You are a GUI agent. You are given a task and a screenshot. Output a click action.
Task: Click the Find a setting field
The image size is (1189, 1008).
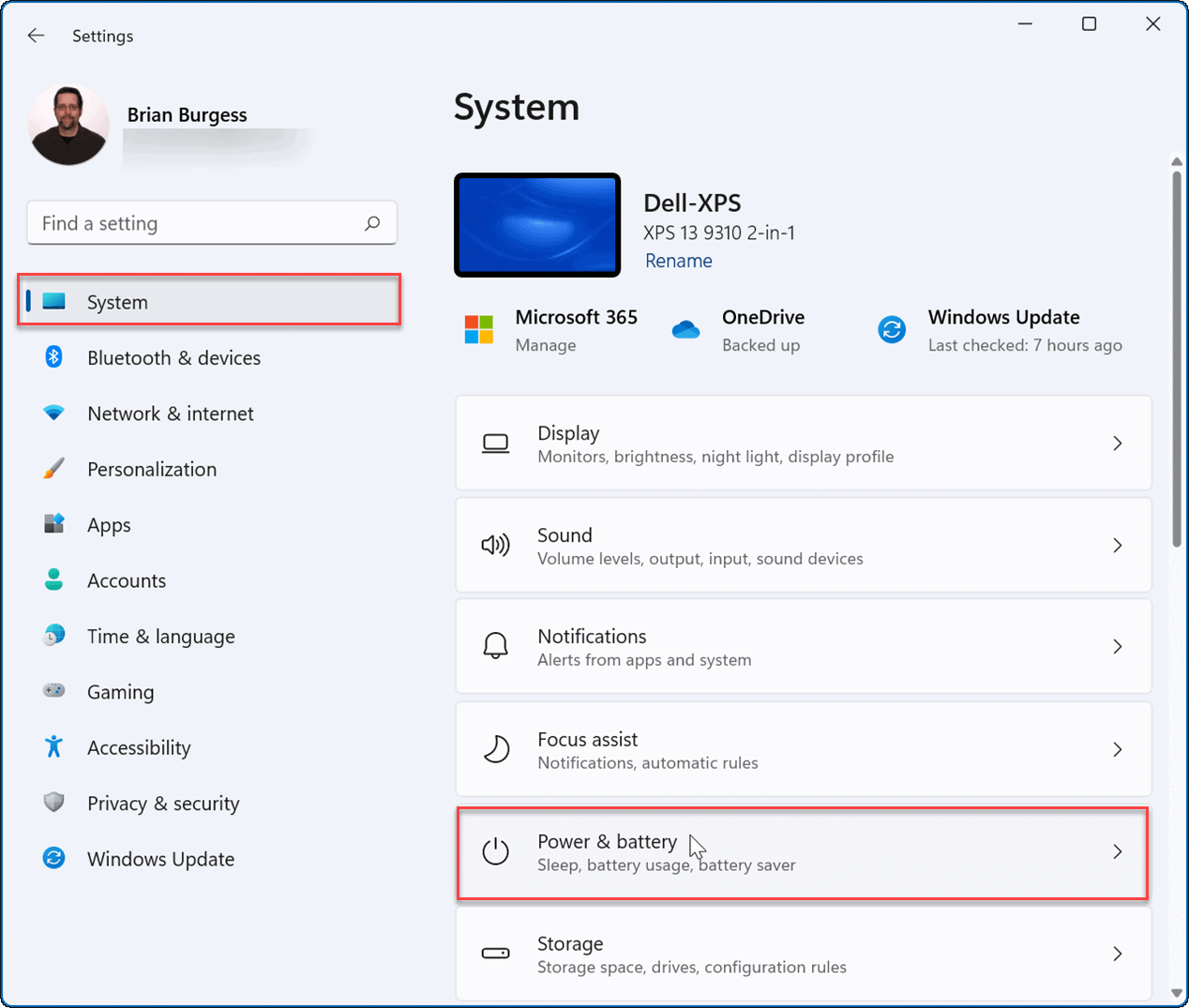[x=197, y=223]
